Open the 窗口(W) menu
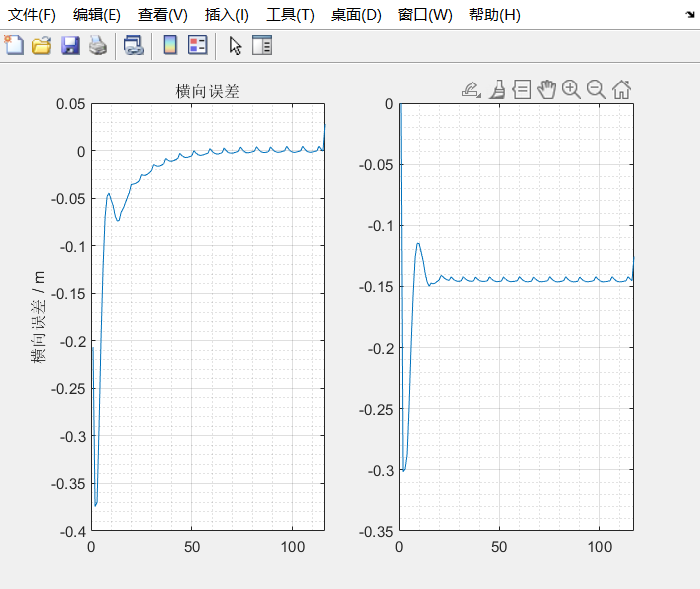 [425, 15]
